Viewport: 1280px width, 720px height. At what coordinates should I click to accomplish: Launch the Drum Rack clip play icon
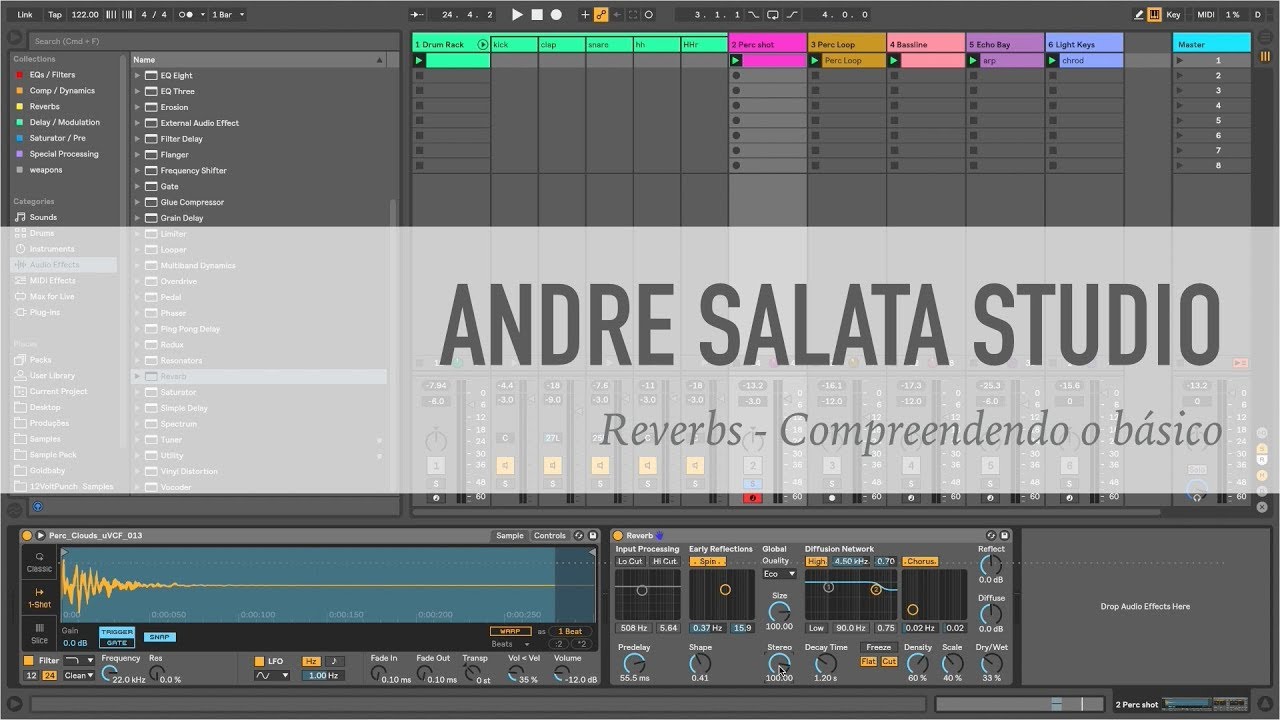(420, 61)
